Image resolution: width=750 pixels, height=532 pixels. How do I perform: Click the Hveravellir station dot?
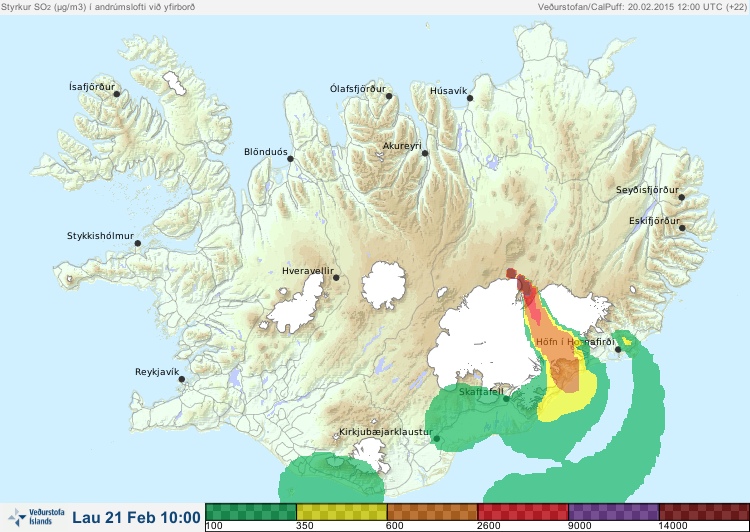[x=336, y=277]
